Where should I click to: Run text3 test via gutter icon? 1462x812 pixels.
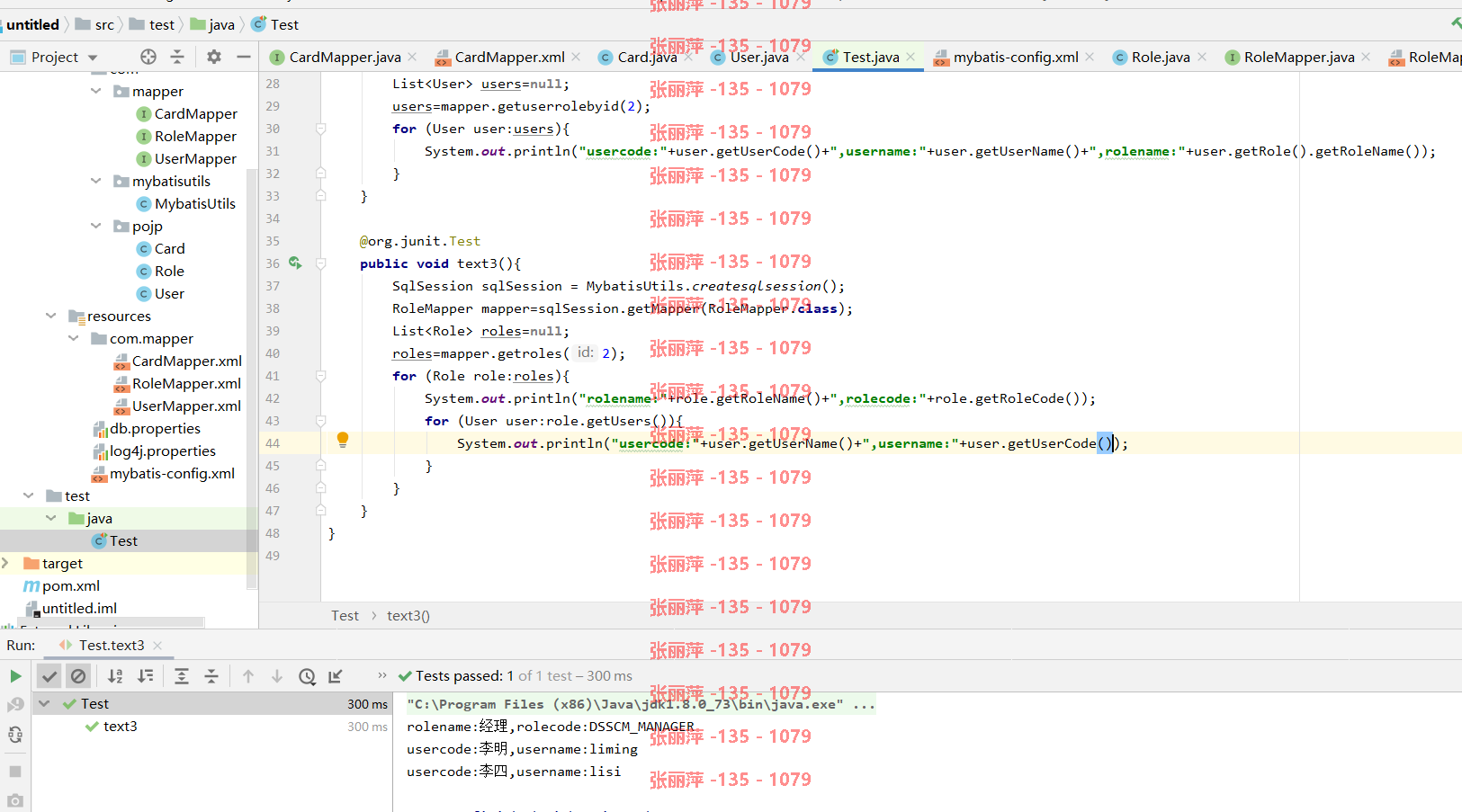[x=295, y=263]
